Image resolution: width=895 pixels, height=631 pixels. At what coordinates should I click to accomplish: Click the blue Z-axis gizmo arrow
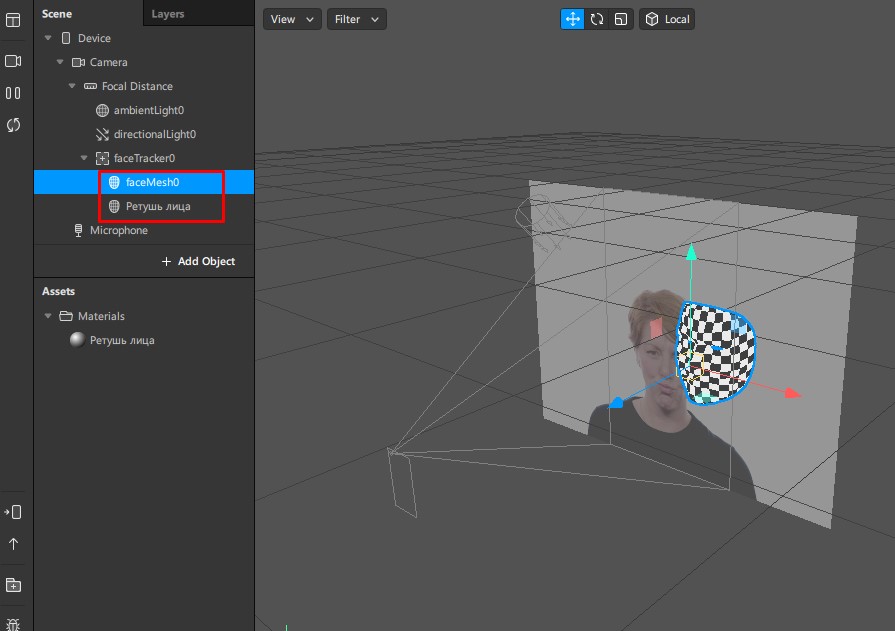tap(616, 402)
